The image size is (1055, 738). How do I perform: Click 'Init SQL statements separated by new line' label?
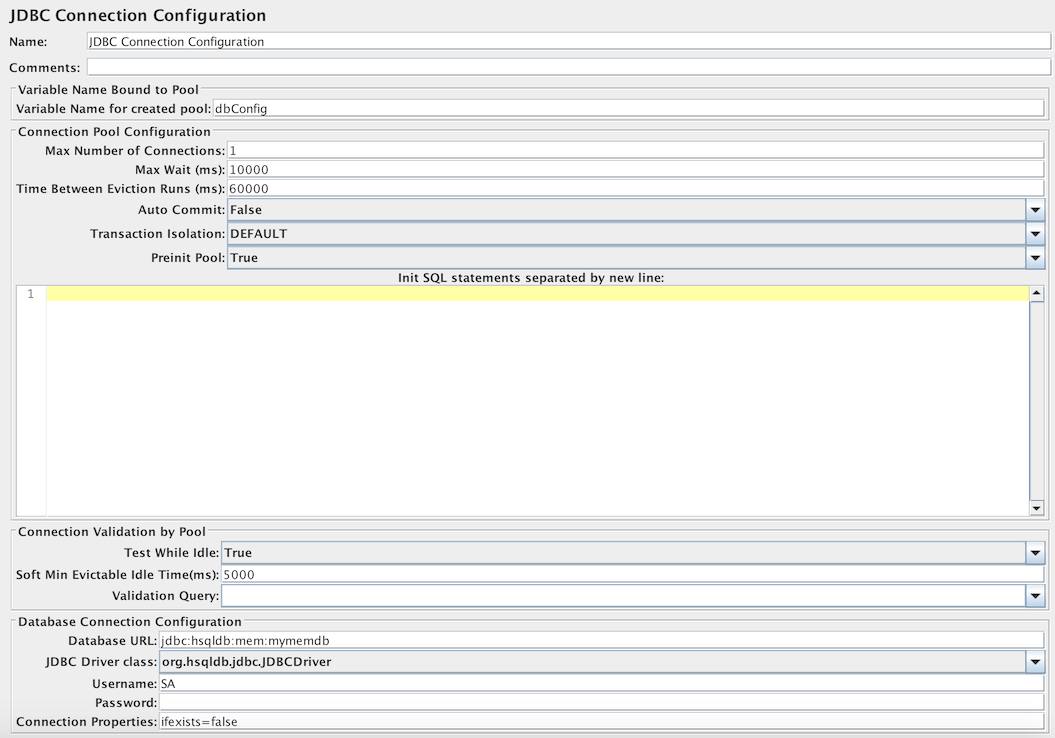click(531, 278)
